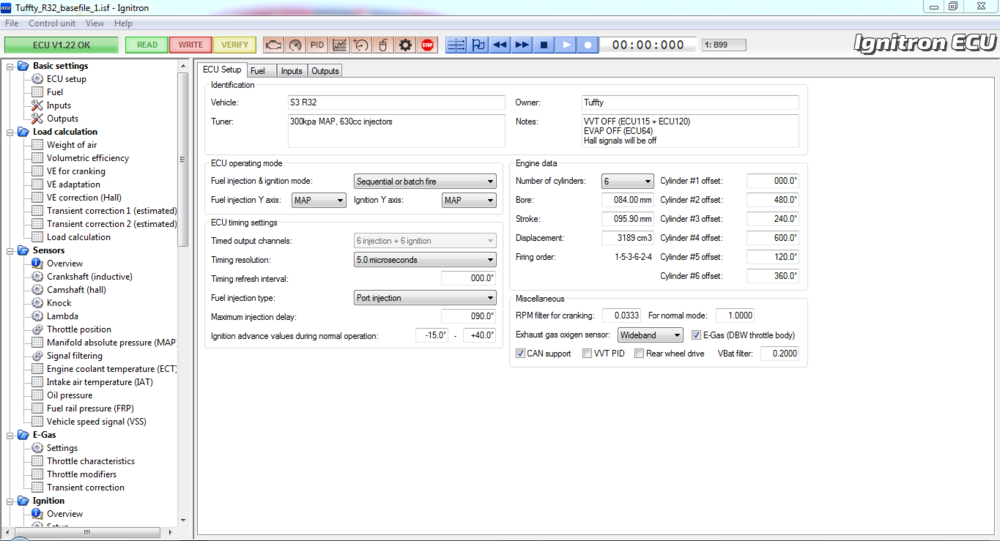Screen dimensions: 1000x541
Task: Click the gauge-with-plus toolbar icon
Action: [x=361, y=45]
